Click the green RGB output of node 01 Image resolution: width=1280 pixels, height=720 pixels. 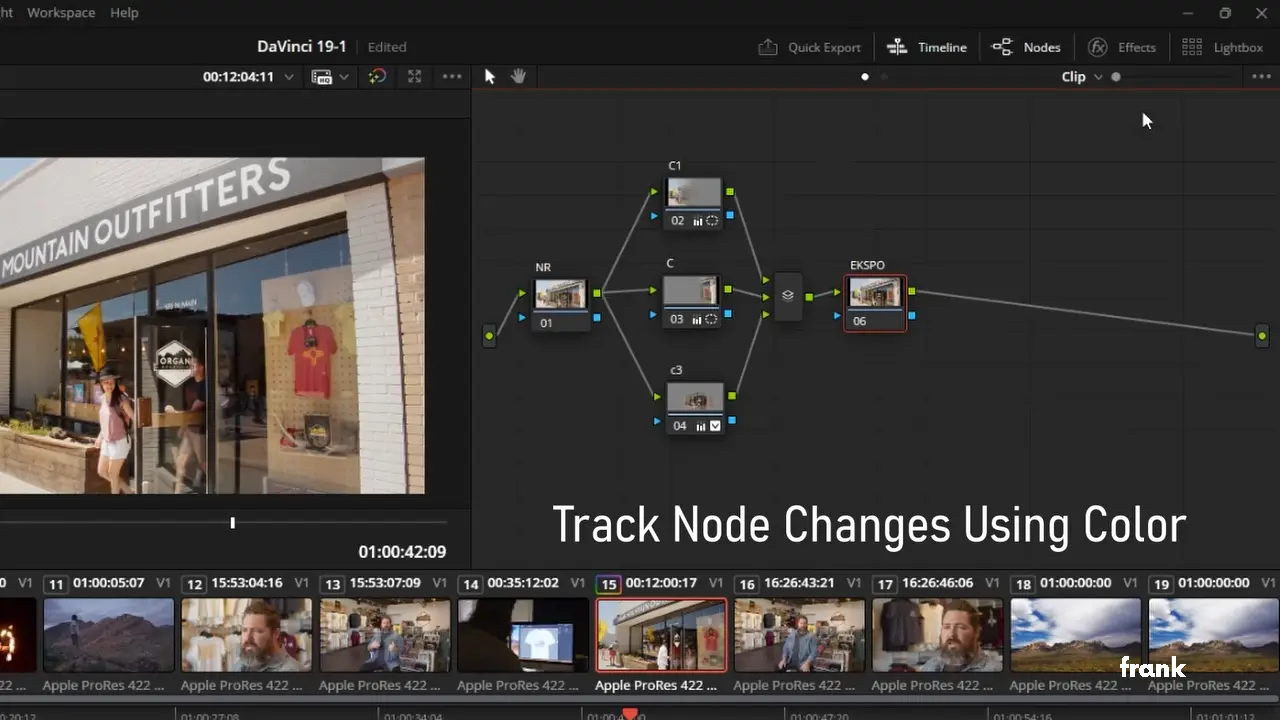(597, 293)
